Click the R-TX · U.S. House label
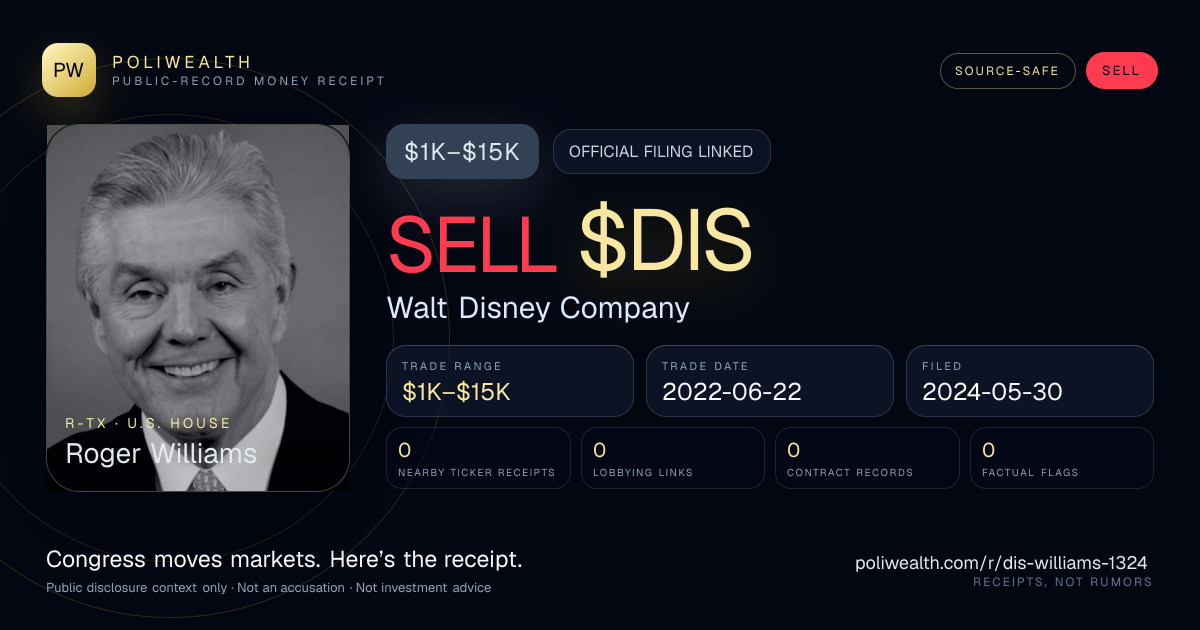The width and height of the screenshot is (1200, 630). pyautogui.click(x=148, y=423)
